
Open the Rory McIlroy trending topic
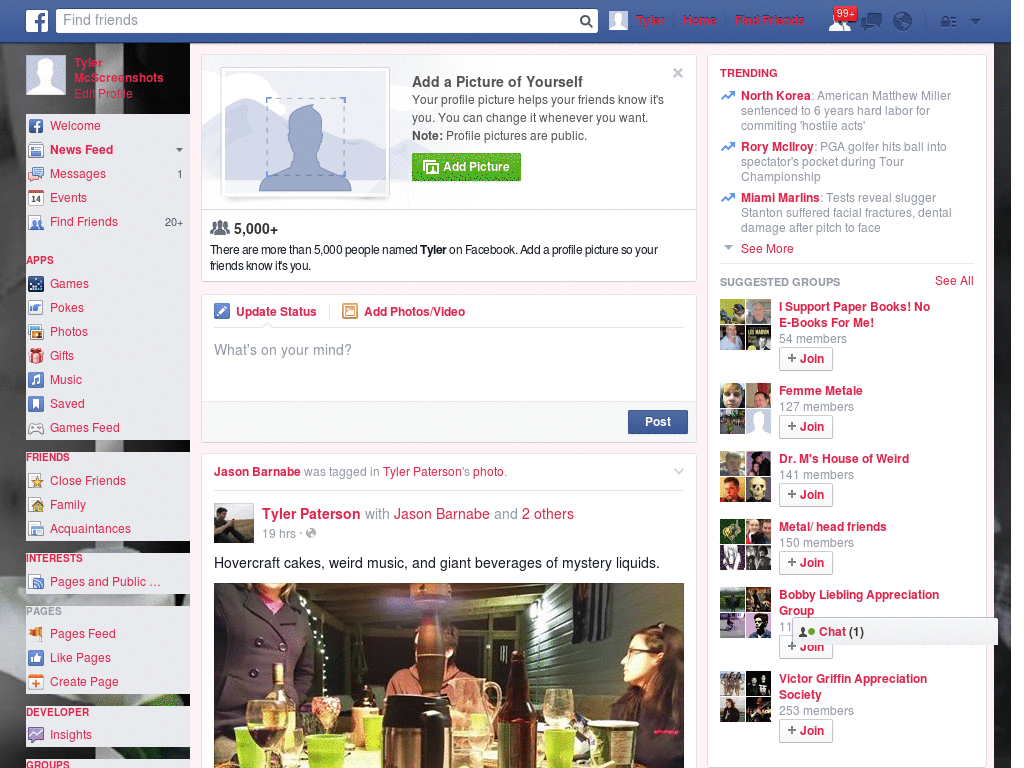click(x=776, y=147)
